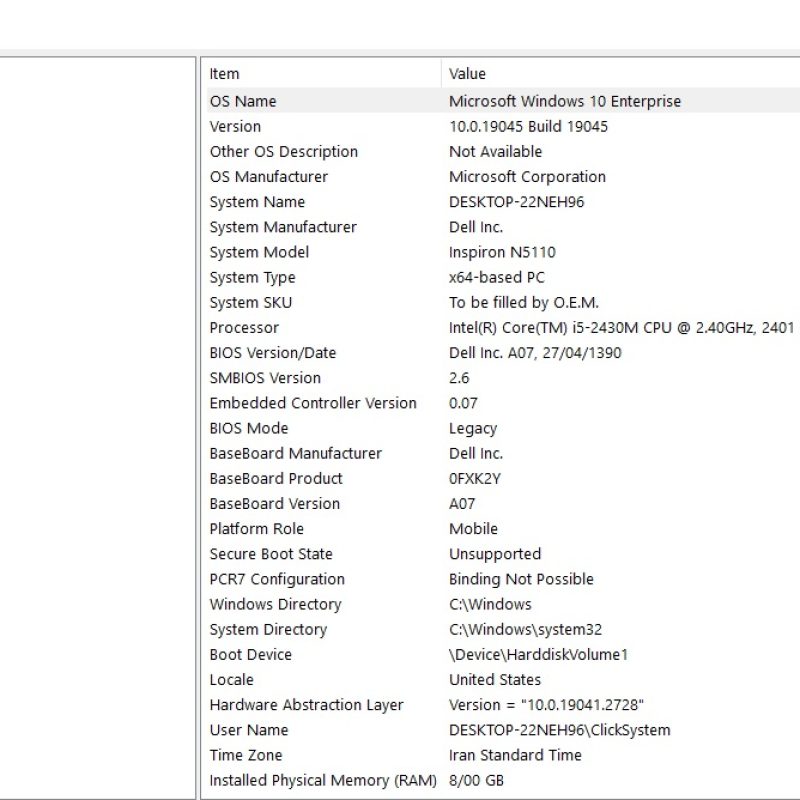Highlight the Other OS Description entry
The width and height of the screenshot is (800, 800).
pyautogui.click(x=283, y=152)
